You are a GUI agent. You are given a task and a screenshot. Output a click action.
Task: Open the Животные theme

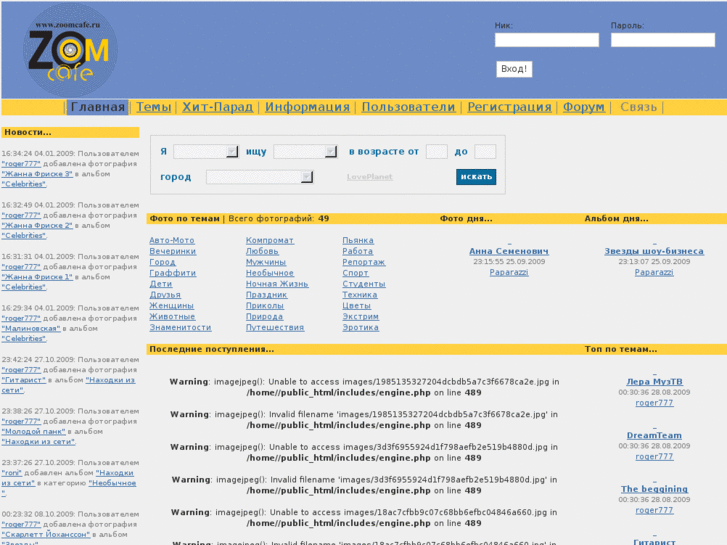pos(172,316)
